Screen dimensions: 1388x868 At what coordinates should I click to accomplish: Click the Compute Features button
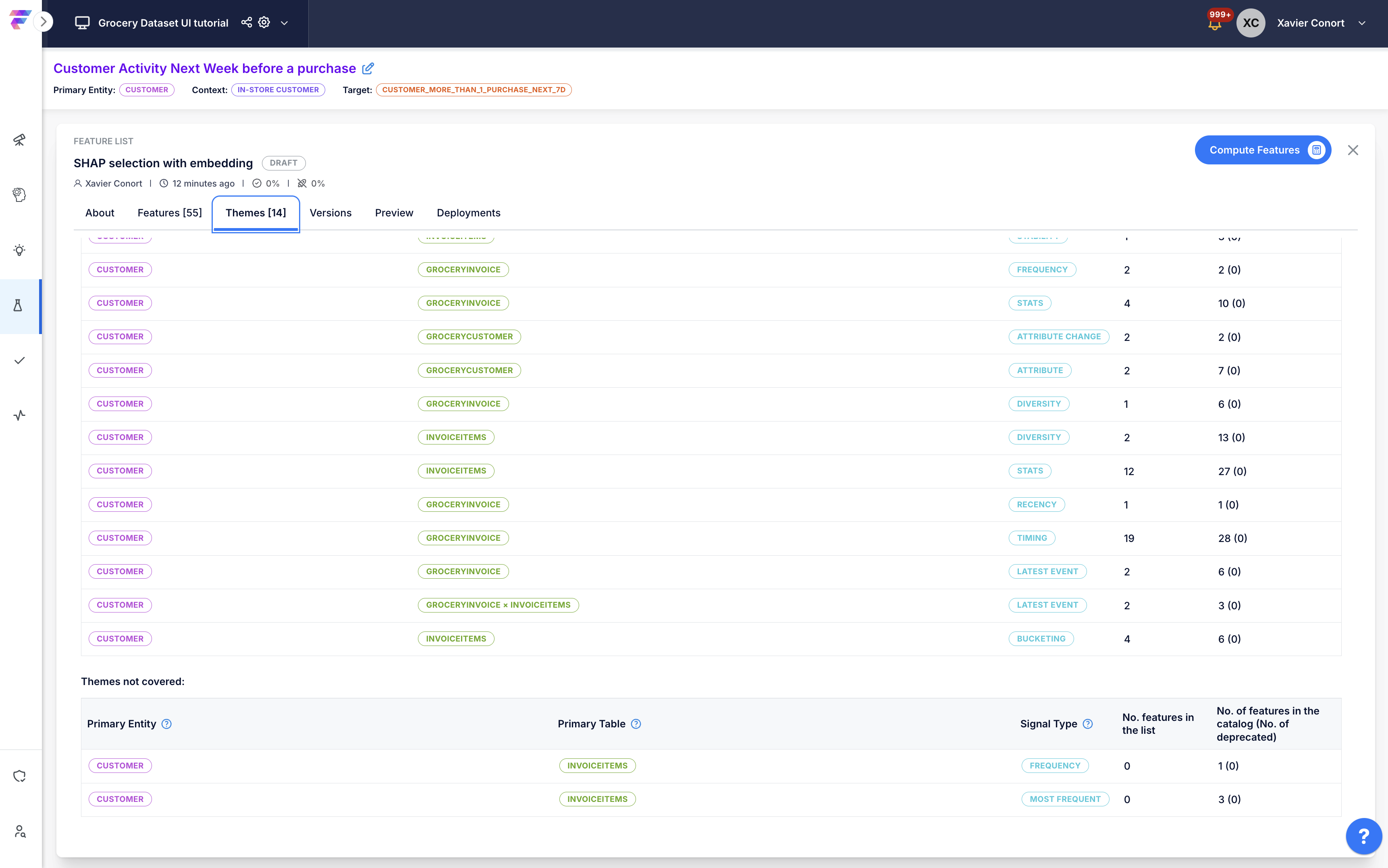click(1262, 150)
